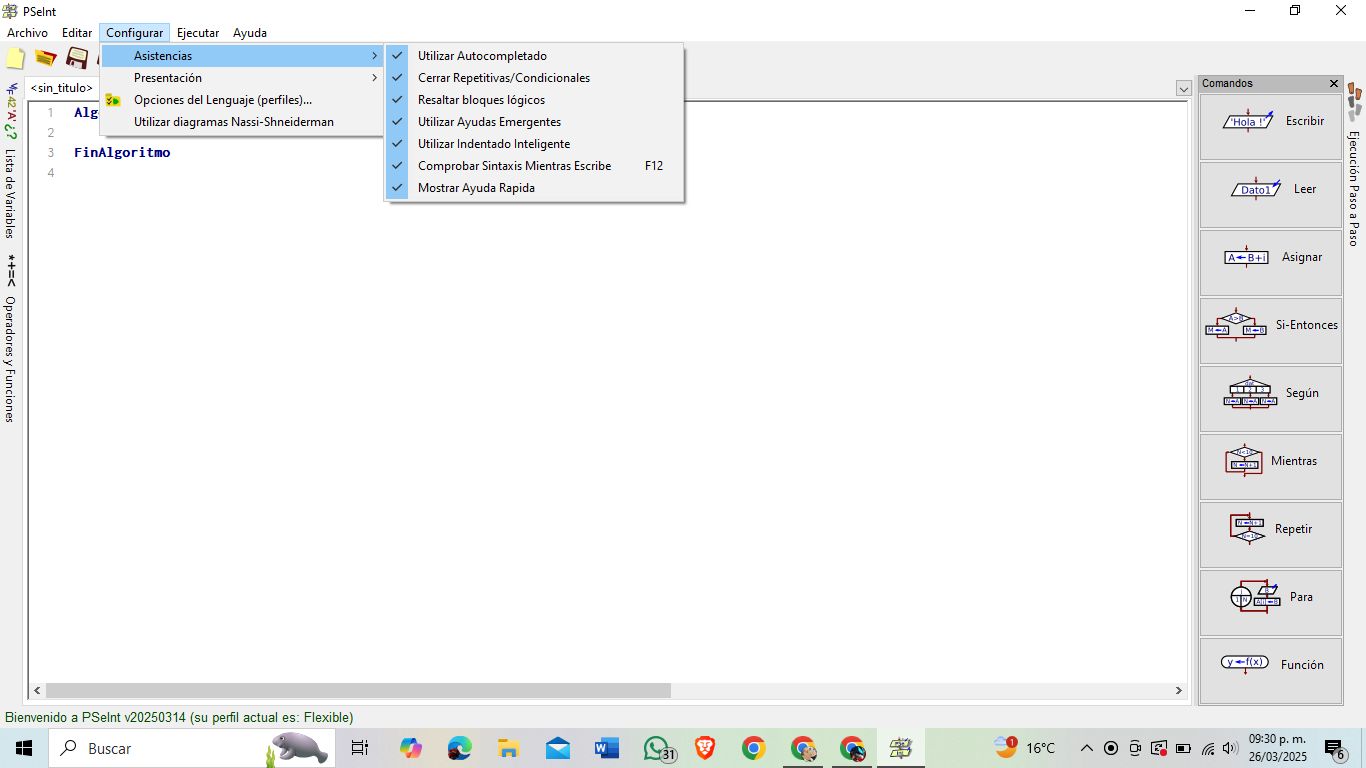The width and height of the screenshot is (1366, 768).
Task: Open the Lista de Variables side panel
Action: [x=10, y=192]
